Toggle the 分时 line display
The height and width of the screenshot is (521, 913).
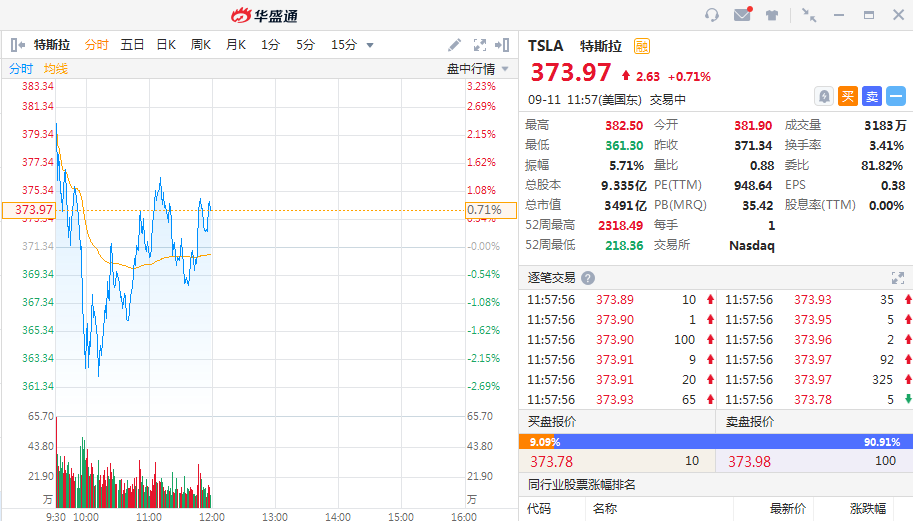pos(21,69)
